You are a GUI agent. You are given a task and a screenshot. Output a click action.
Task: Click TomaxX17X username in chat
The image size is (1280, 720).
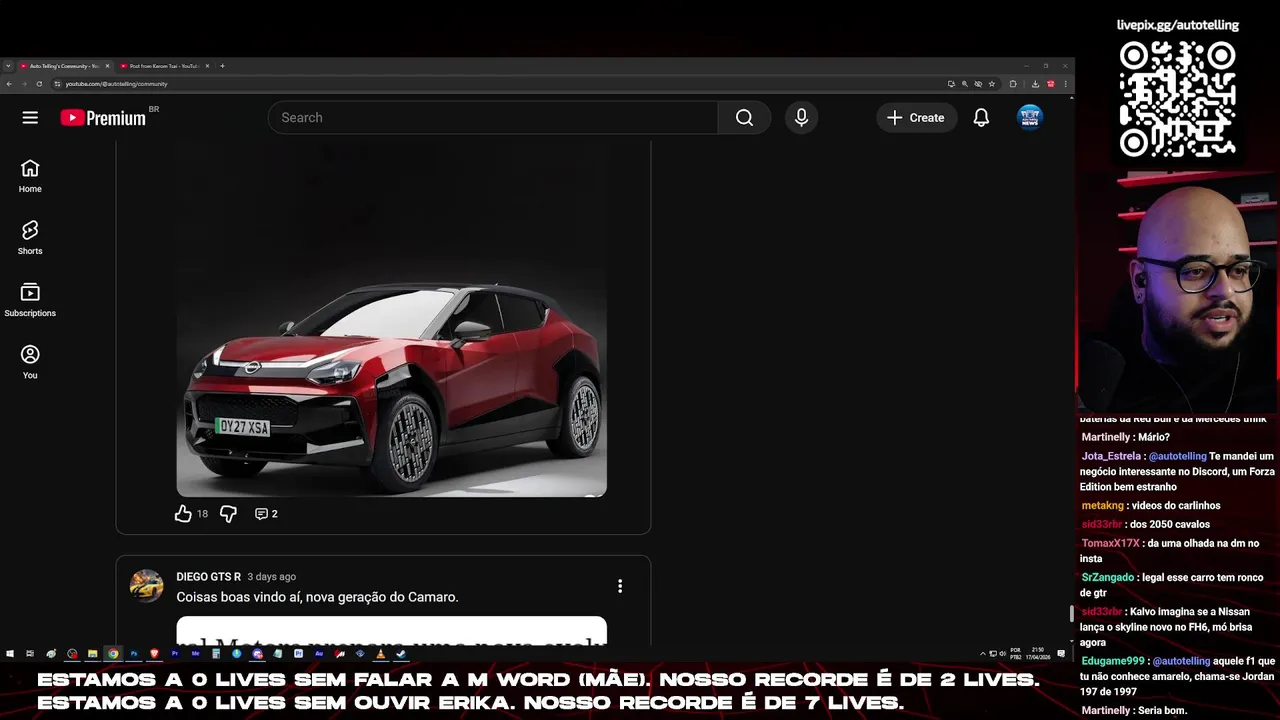coord(1110,543)
